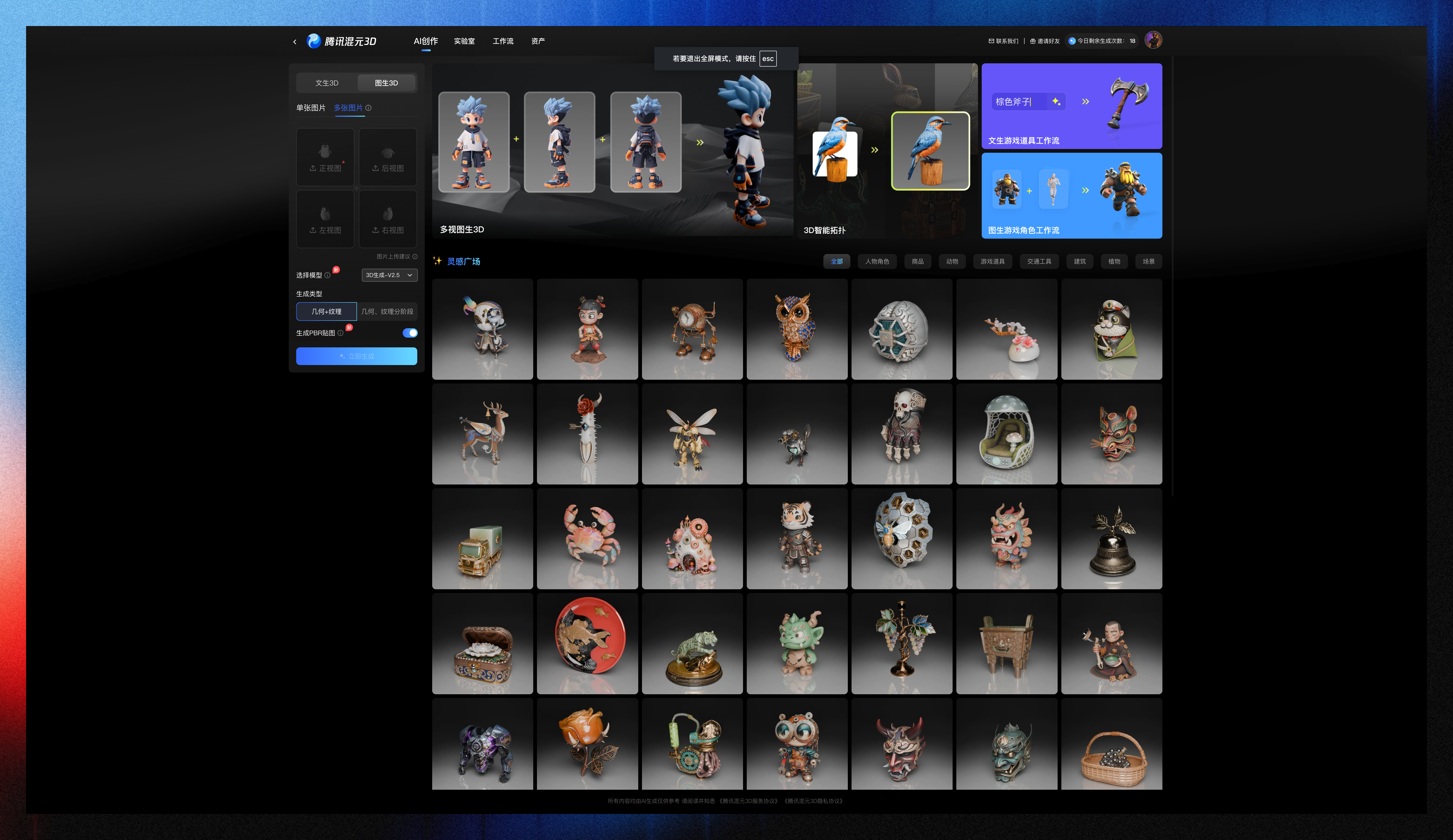Open the 联系我们 mail icon
Viewport: 1453px width, 840px height.
tap(991, 41)
